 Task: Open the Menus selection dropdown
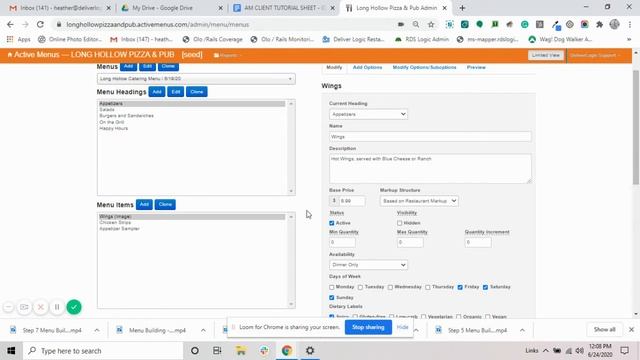coord(196,79)
